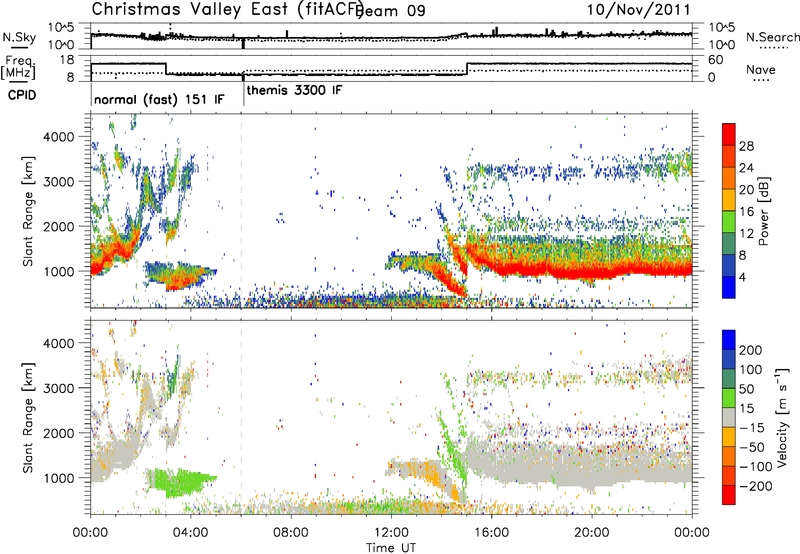This screenshot has width=800, height=554.
Task: Click the 'Nave' legend label
Action: 760,69
